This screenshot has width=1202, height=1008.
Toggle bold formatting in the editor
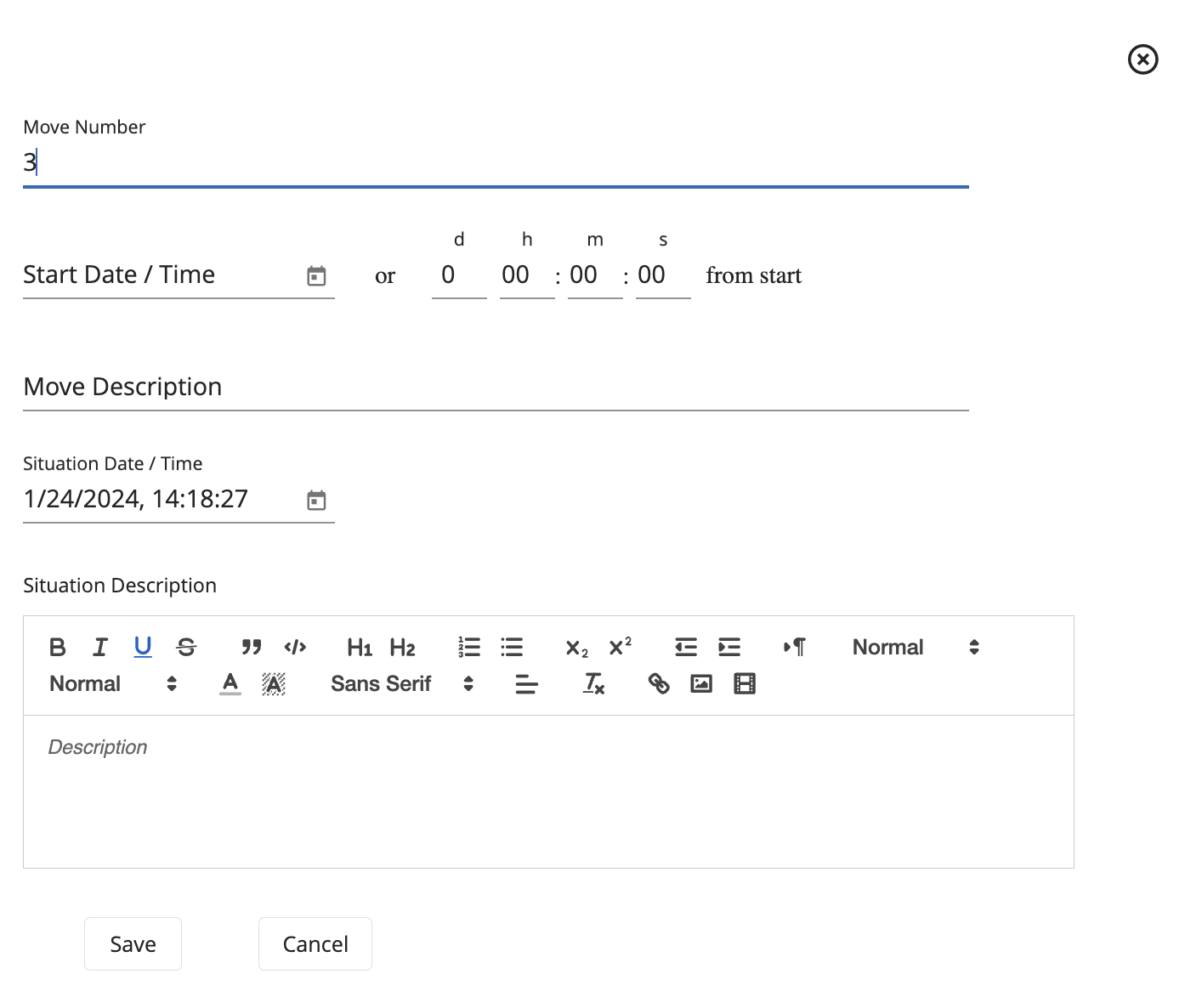tap(58, 648)
